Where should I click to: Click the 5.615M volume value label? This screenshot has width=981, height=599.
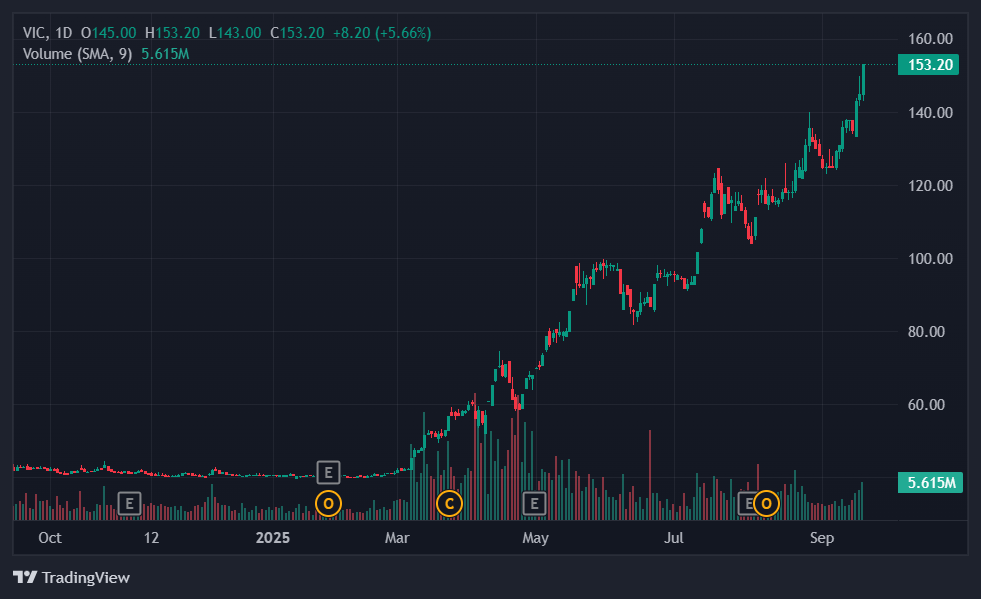coord(930,483)
